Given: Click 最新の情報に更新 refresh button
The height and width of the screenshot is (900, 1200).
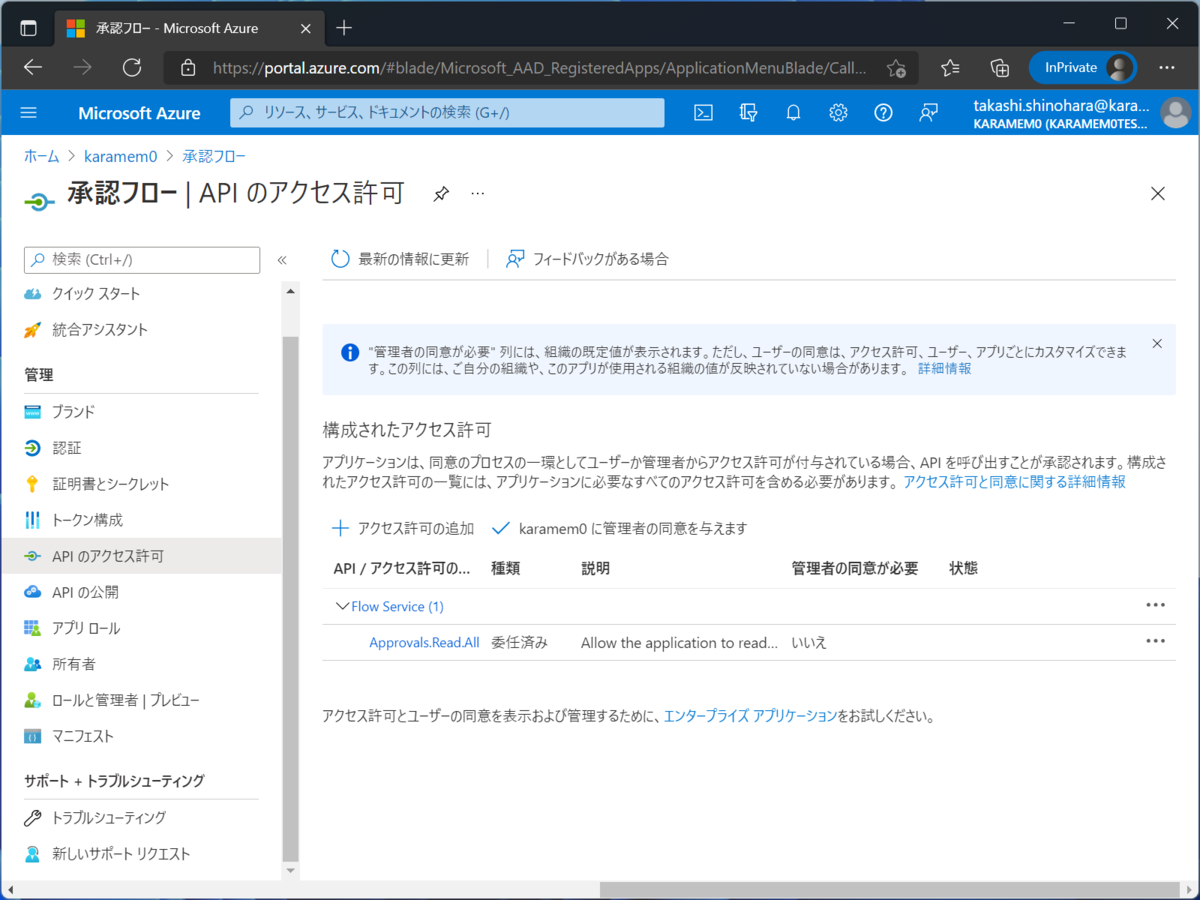Looking at the screenshot, I should [x=400, y=259].
